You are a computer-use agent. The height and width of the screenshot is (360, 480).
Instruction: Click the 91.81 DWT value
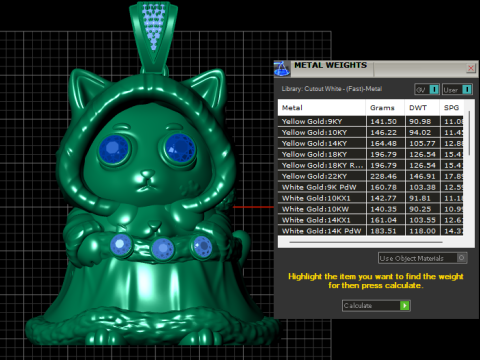[420, 198]
